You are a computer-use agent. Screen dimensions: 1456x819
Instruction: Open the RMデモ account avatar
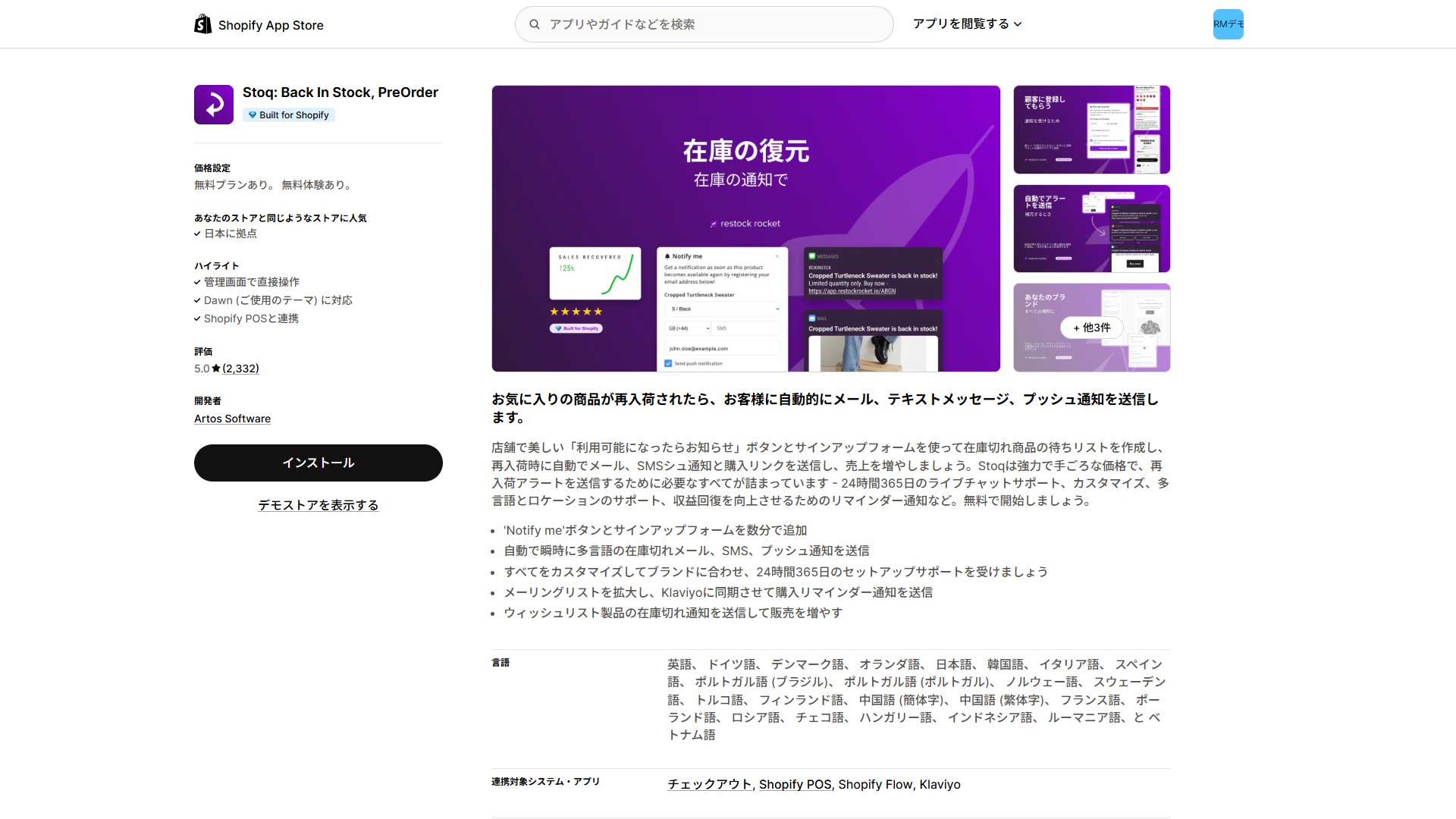(x=1228, y=24)
